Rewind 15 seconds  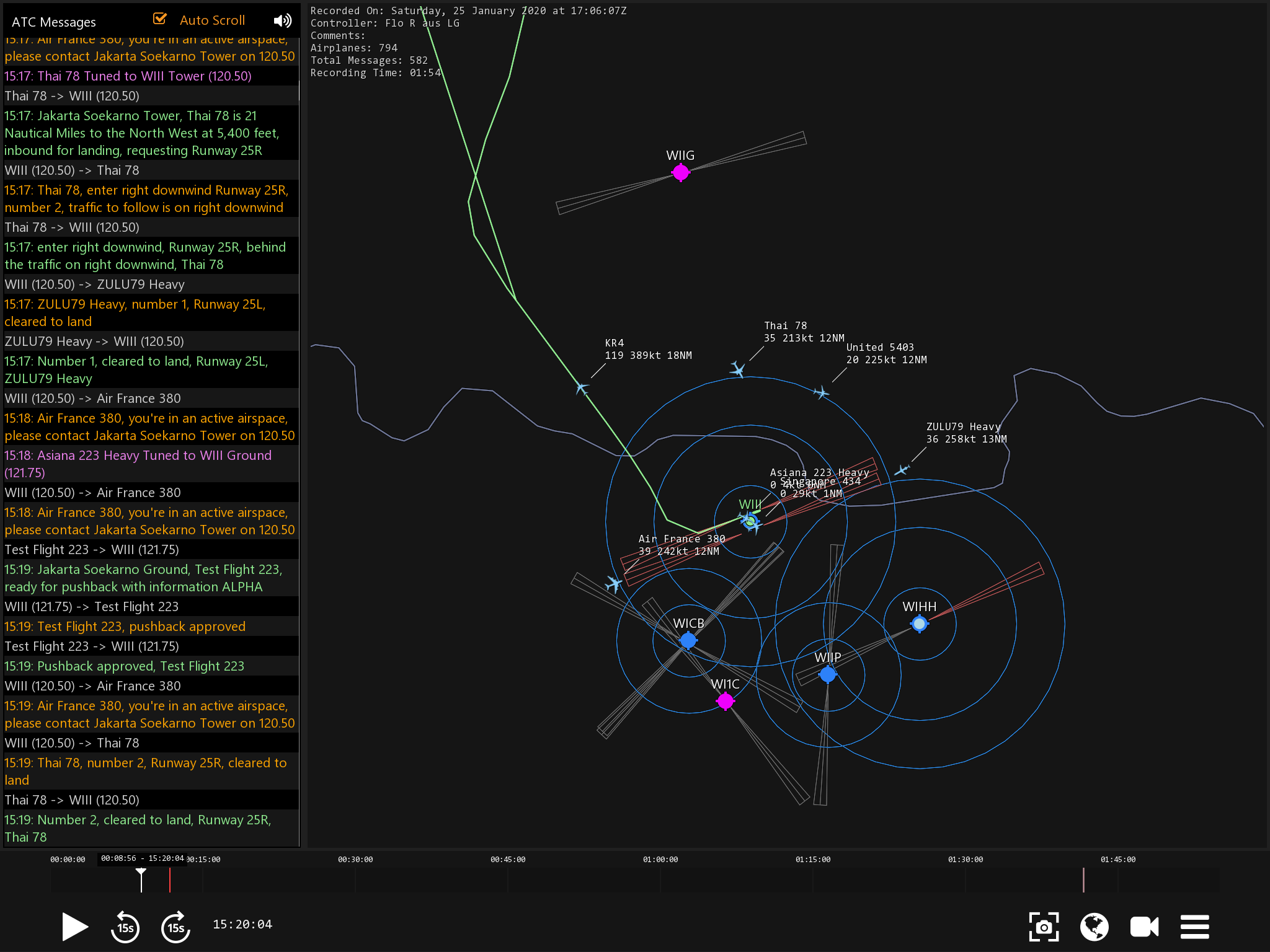click(125, 927)
